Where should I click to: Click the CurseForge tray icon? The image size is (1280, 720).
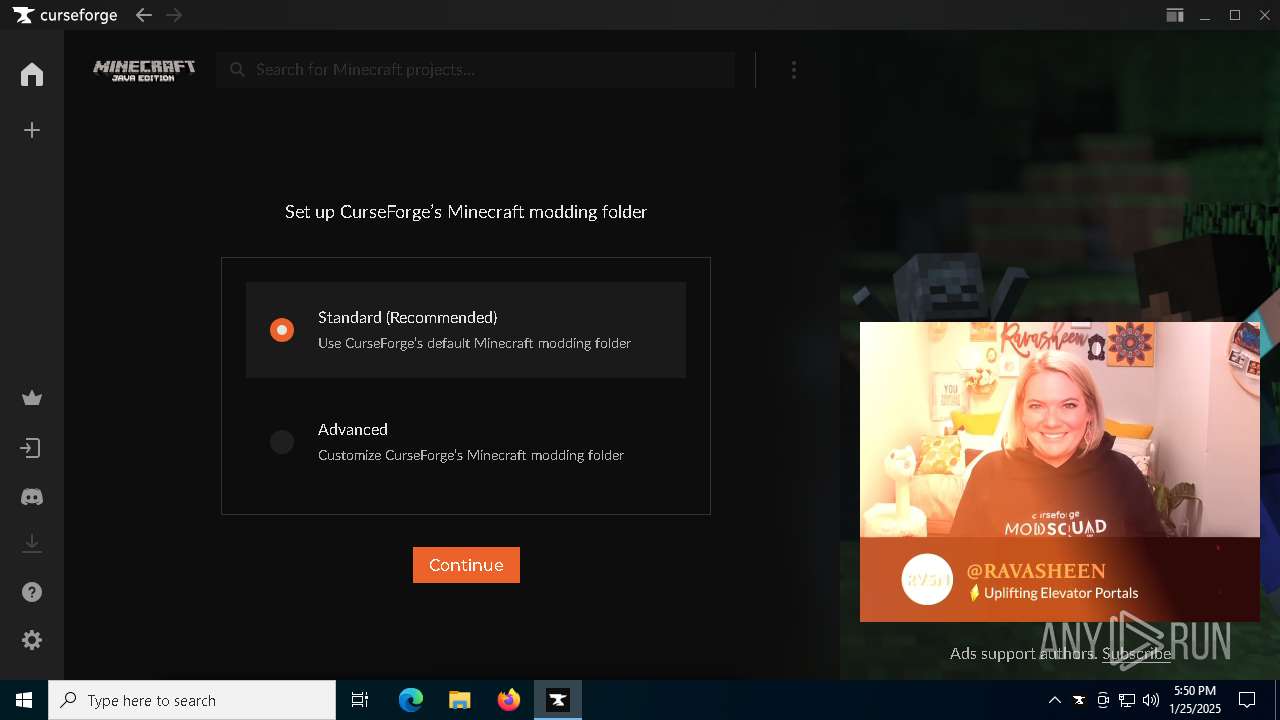tap(1079, 700)
